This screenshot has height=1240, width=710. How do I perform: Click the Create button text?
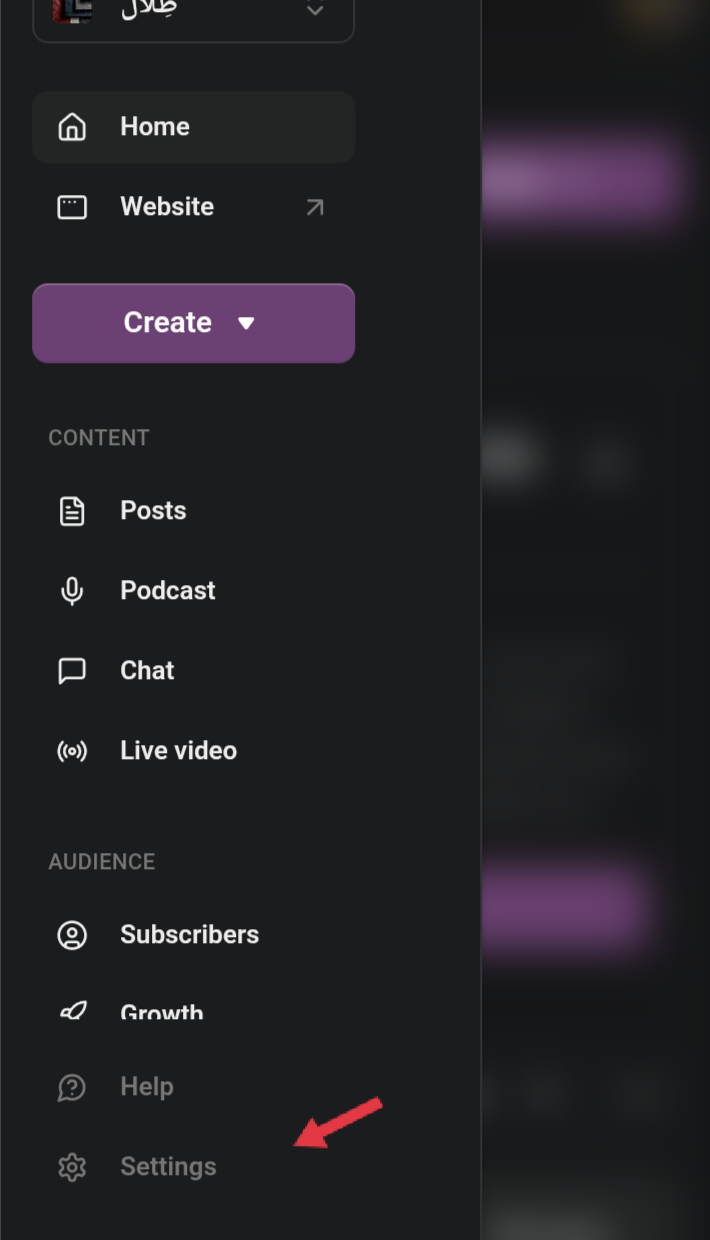[x=167, y=323]
